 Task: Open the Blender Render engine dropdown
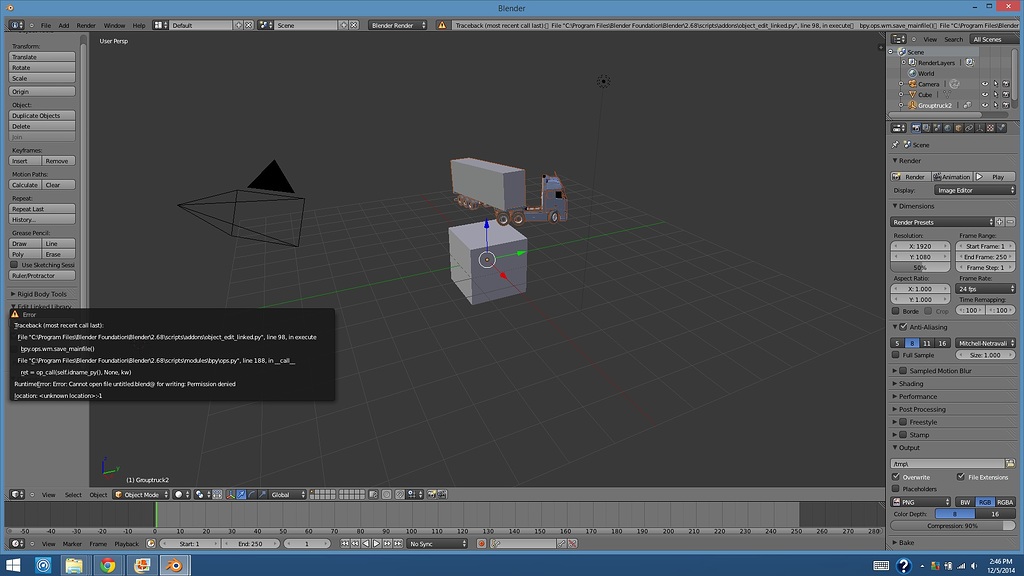tap(398, 25)
